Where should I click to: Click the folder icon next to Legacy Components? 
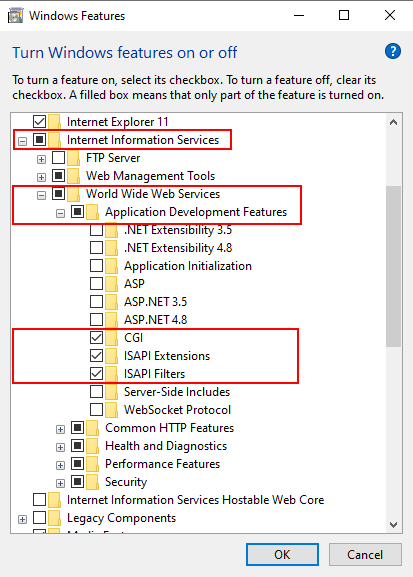coord(54,518)
